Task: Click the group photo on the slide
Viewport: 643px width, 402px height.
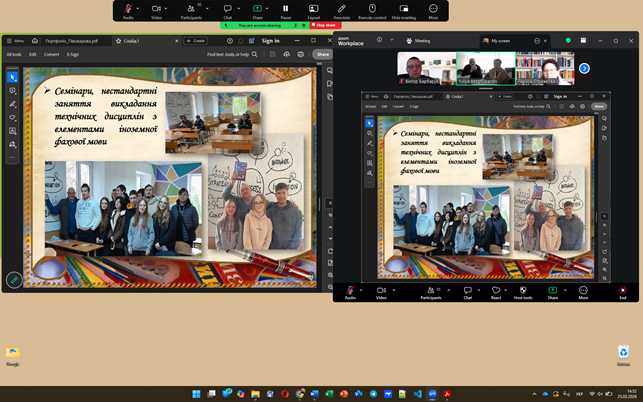Action: pos(123,209)
